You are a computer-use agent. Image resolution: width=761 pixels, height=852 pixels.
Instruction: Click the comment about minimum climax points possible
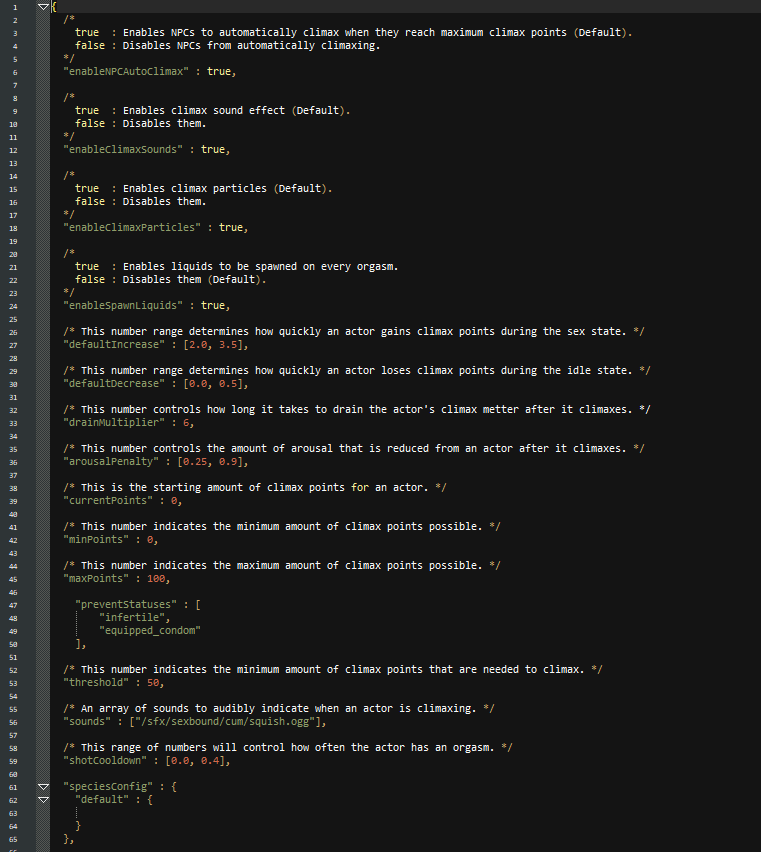point(282,527)
